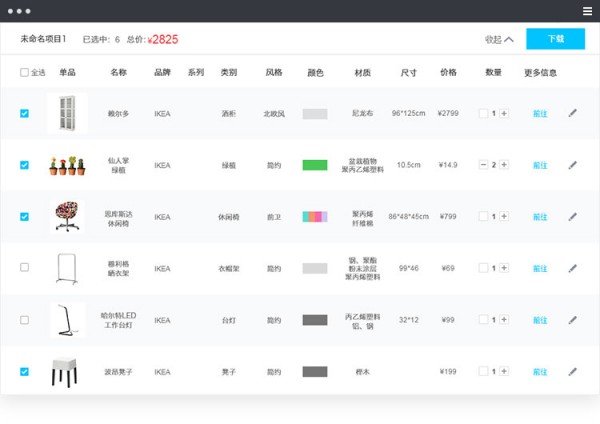Image resolution: width=600 pixels, height=424 pixels.
Task: Click the edit pencil for 波昂凳子 row
Action: coord(573,372)
